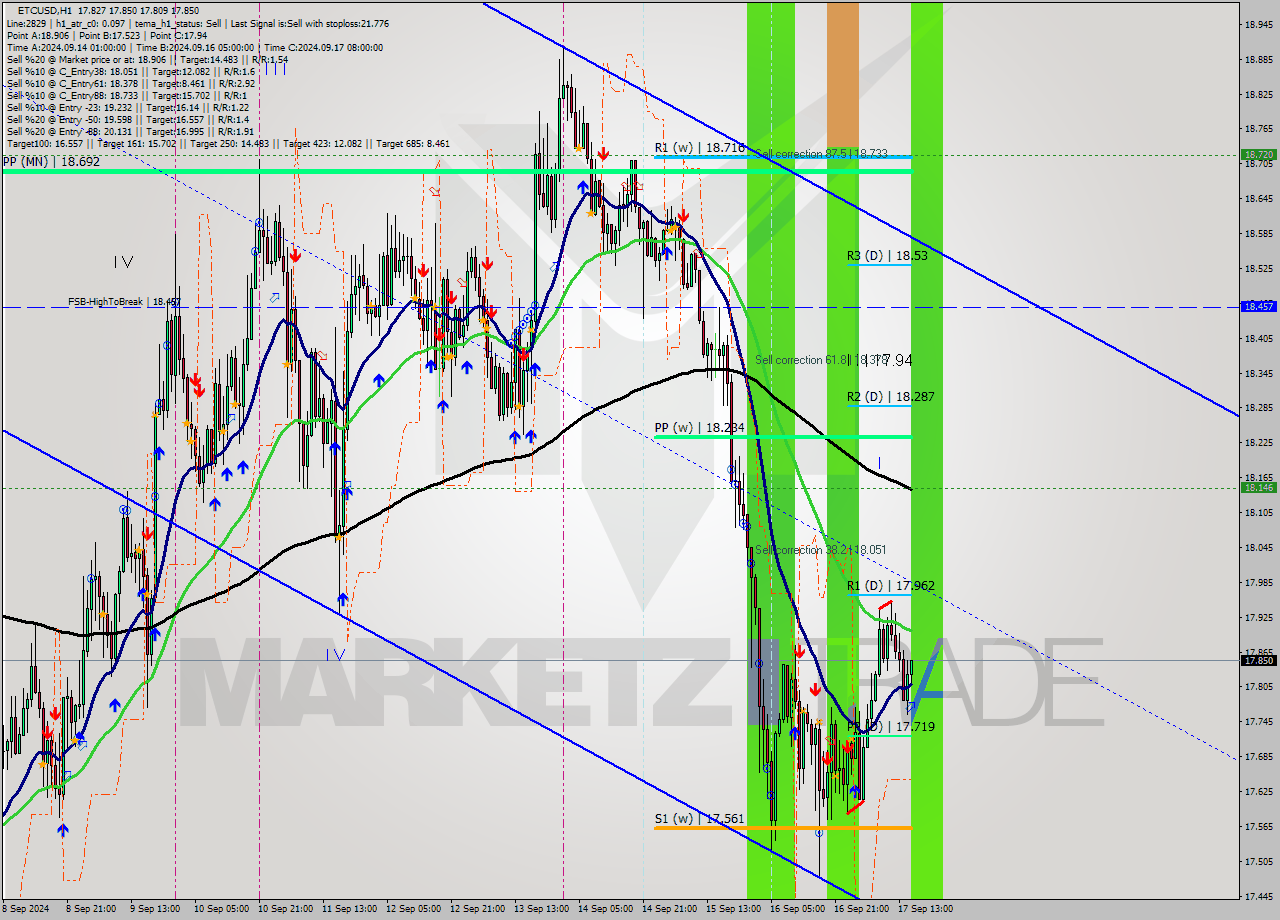The width and height of the screenshot is (1280, 920).
Task: Click '10 Sep 05:00' on time axis
Action: [x=222, y=909]
